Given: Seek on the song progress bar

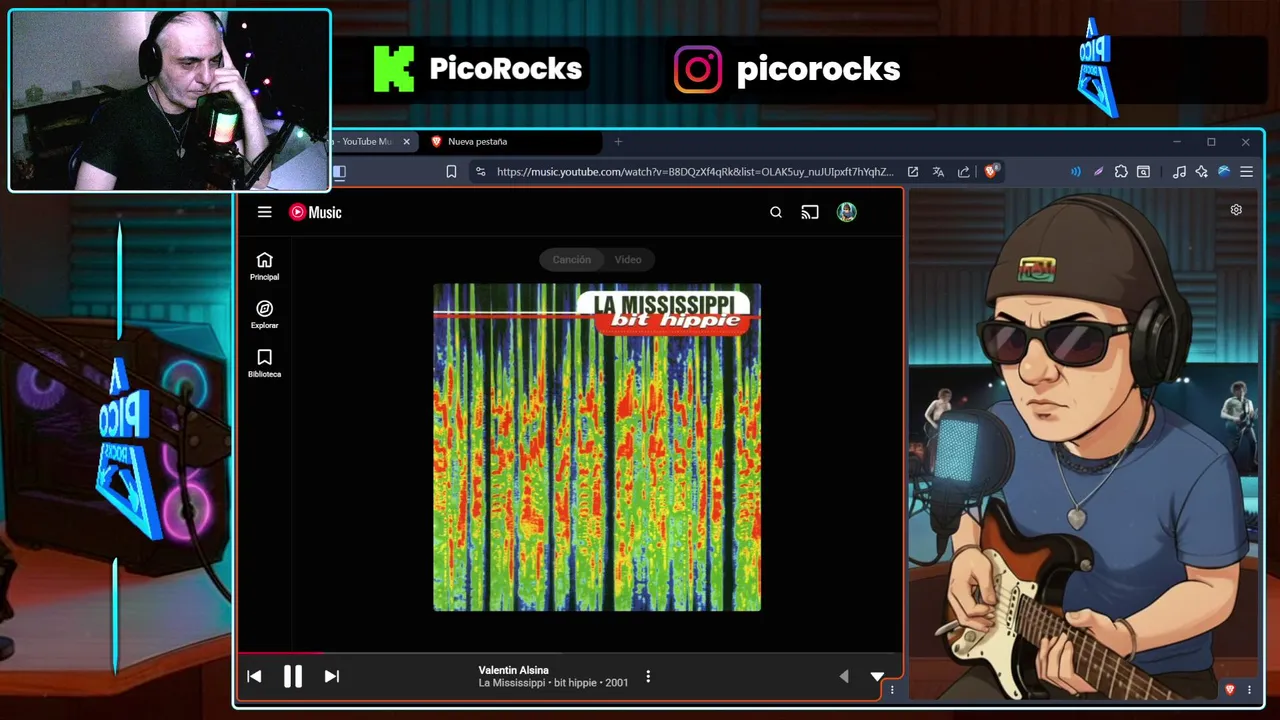Looking at the screenshot, I should point(570,653).
